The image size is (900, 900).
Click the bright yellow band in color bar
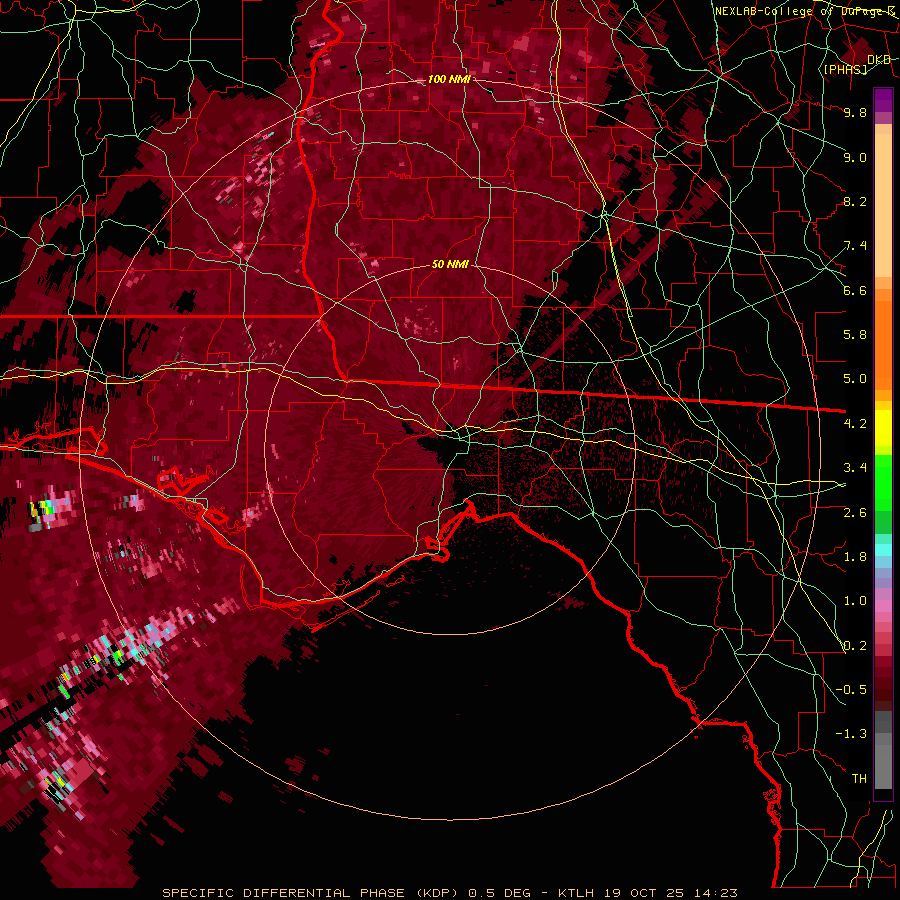pos(883,428)
